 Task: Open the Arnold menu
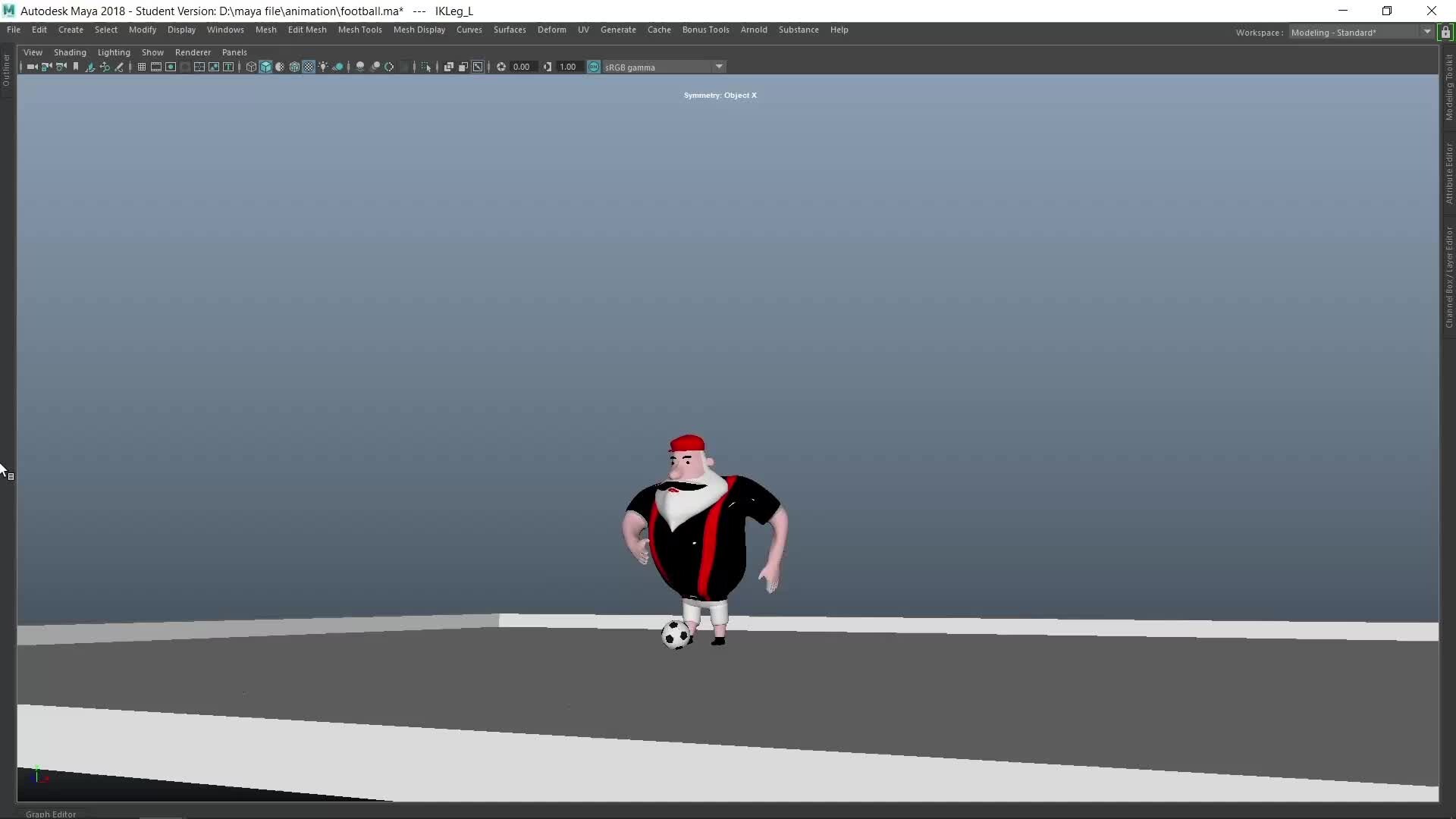click(754, 30)
